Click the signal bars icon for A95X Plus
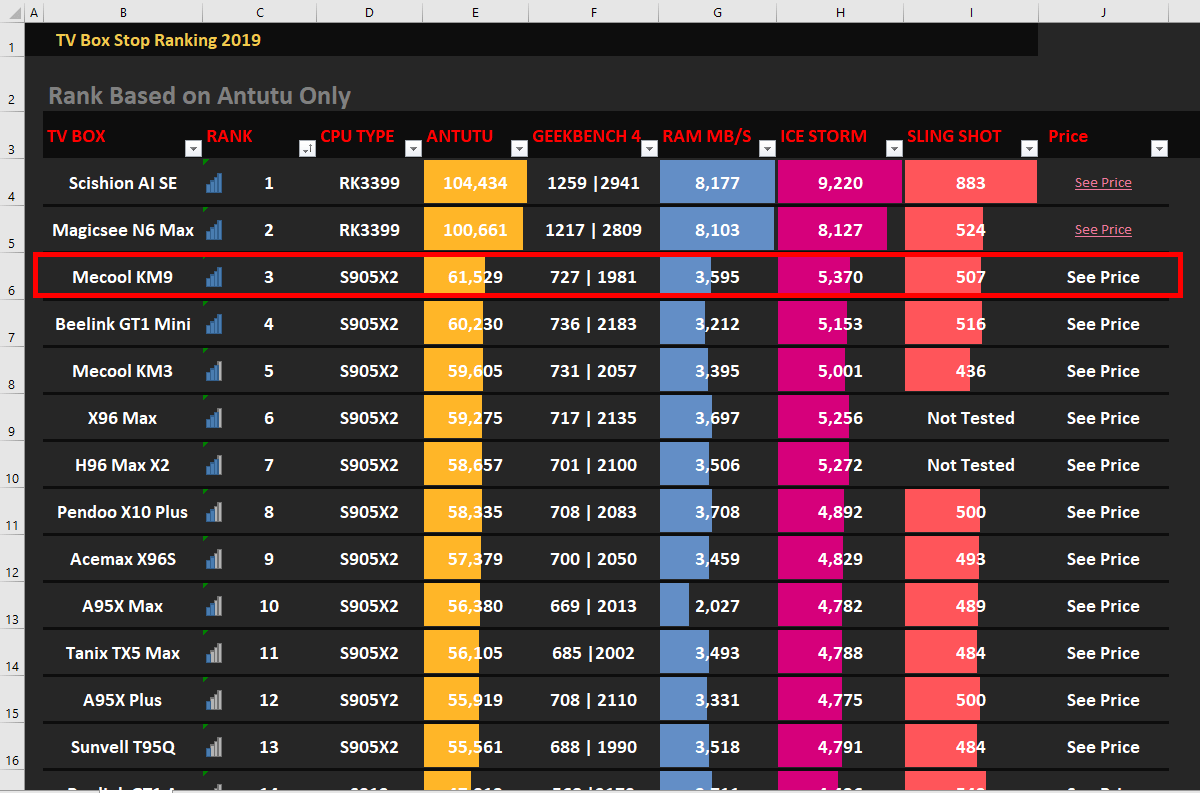Viewport: 1200px width, 793px height. tap(214, 700)
